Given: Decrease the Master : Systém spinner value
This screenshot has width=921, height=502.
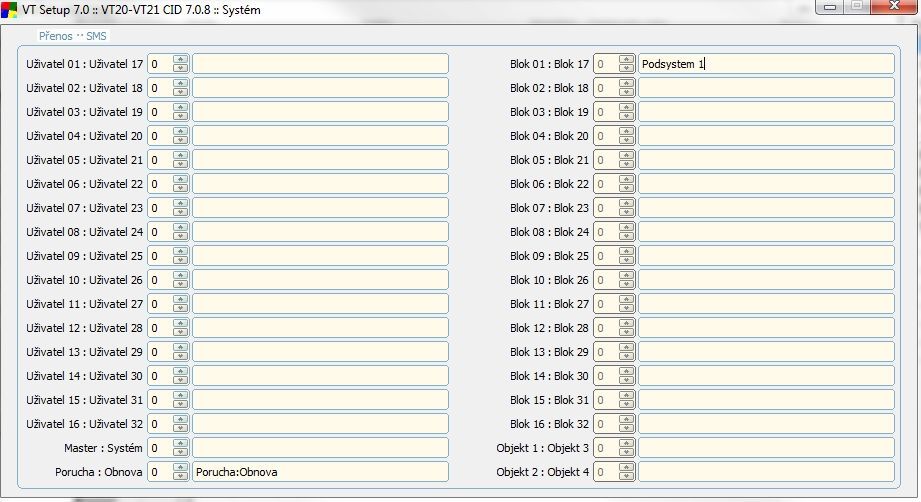Looking at the screenshot, I should click(180, 452).
